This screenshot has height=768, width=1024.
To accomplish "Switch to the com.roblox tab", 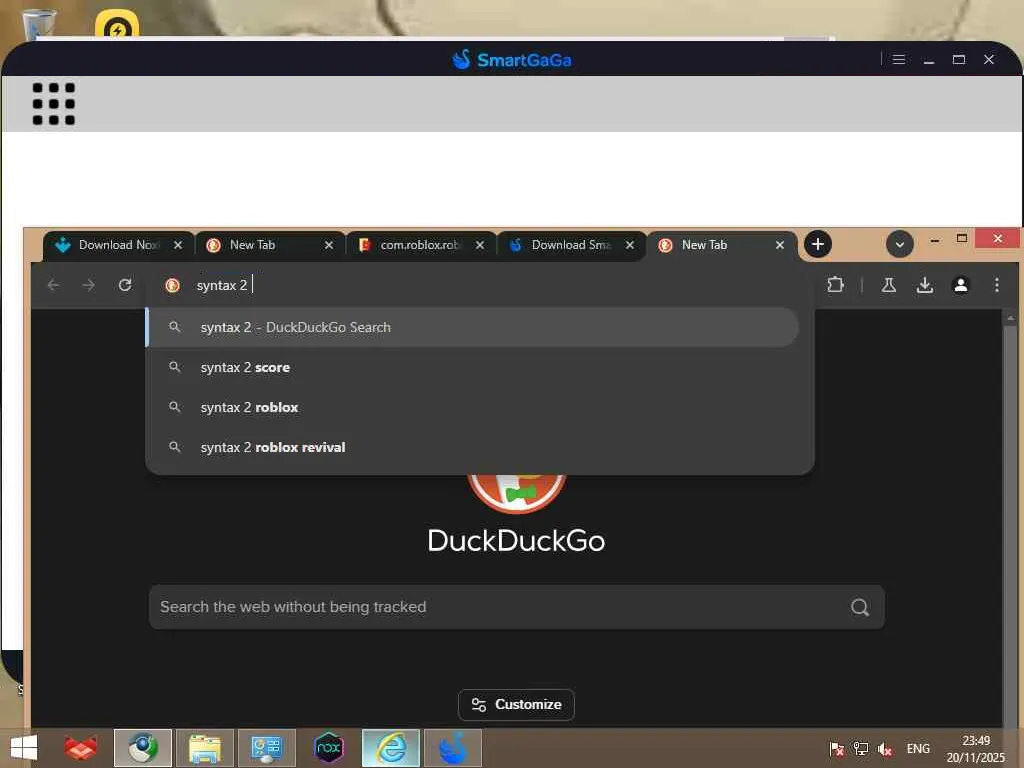I will [x=421, y=246].
